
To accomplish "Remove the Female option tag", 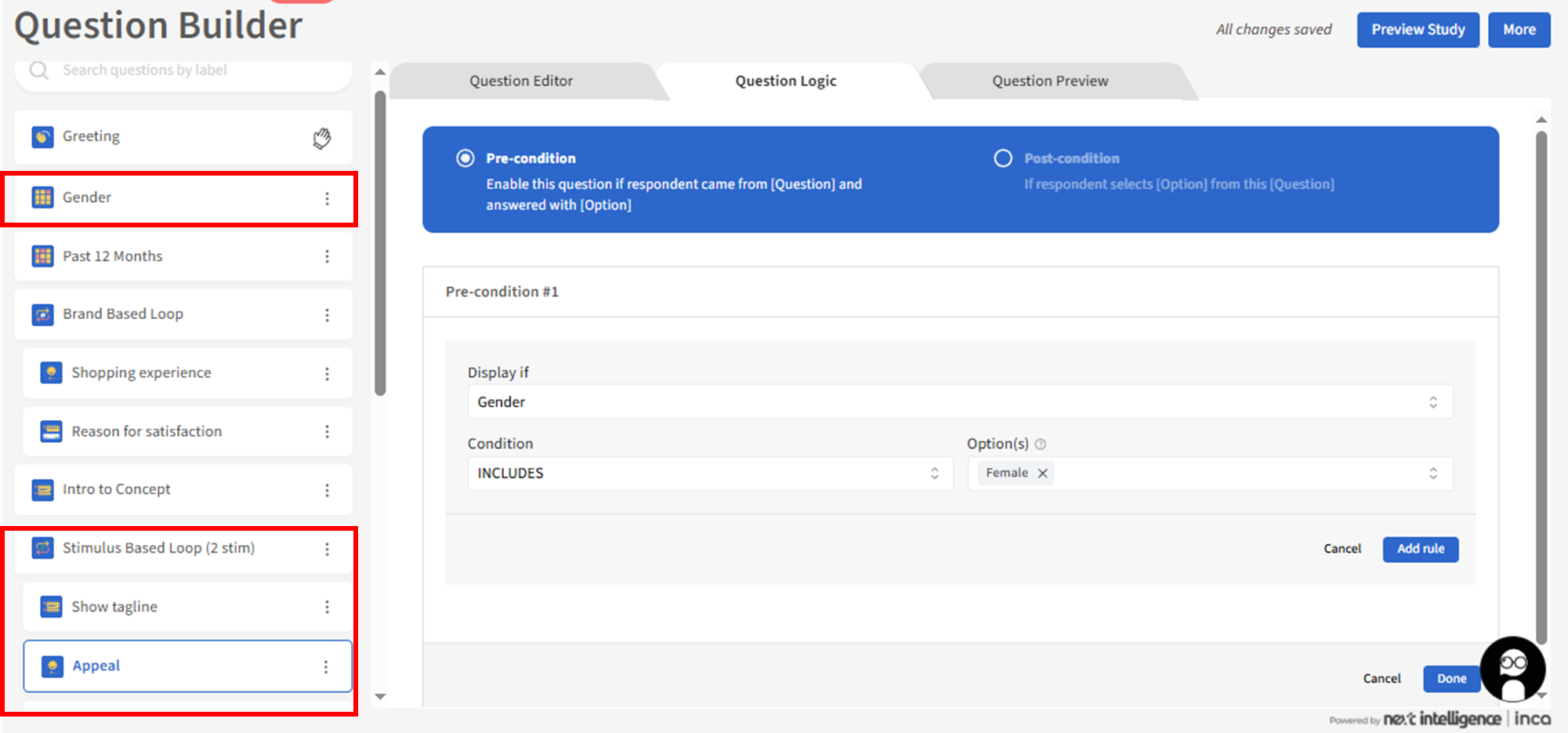I will [1042, 474].
